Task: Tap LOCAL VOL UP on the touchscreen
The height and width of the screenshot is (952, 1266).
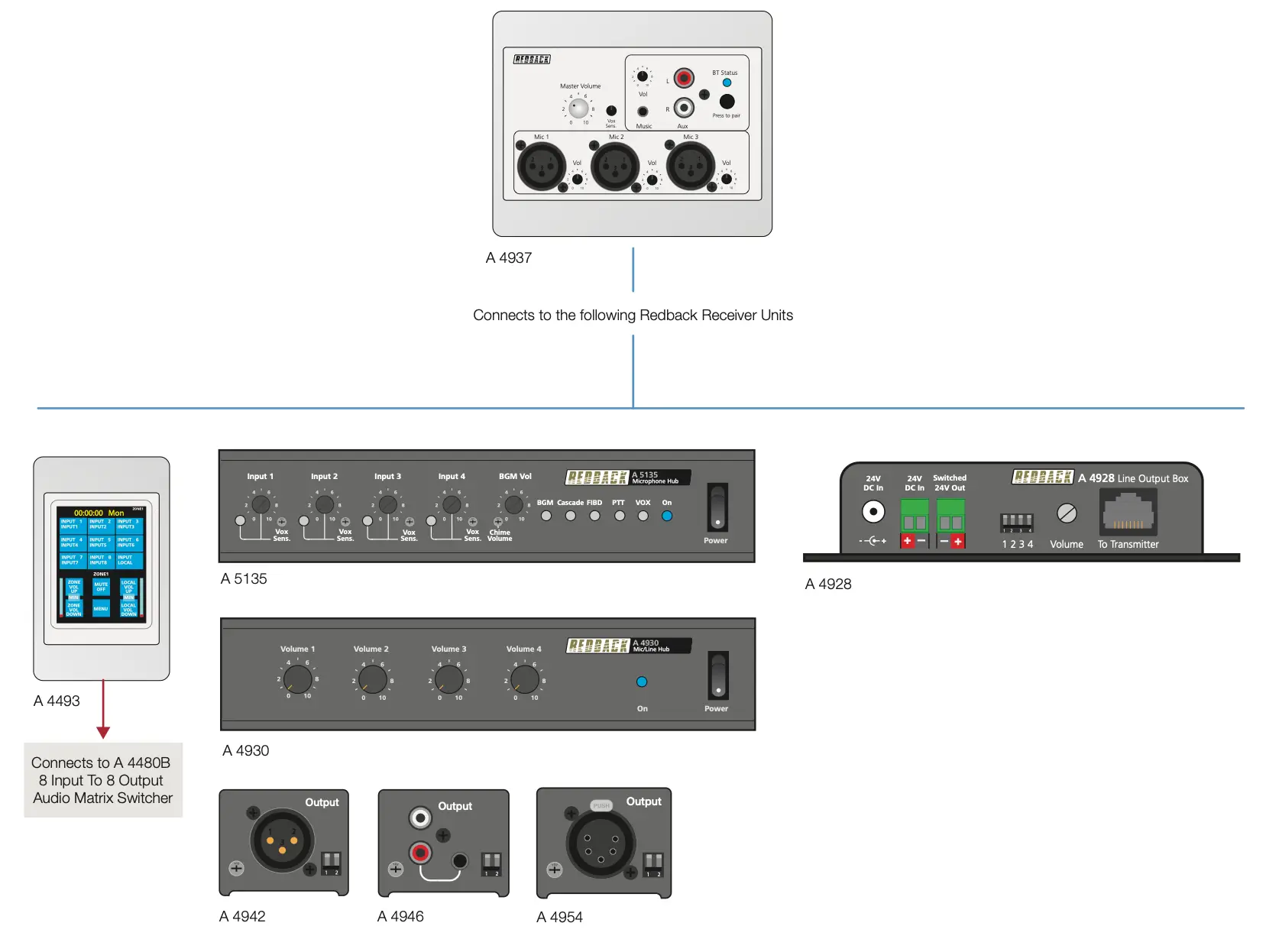Action: (x=128, y=587)
